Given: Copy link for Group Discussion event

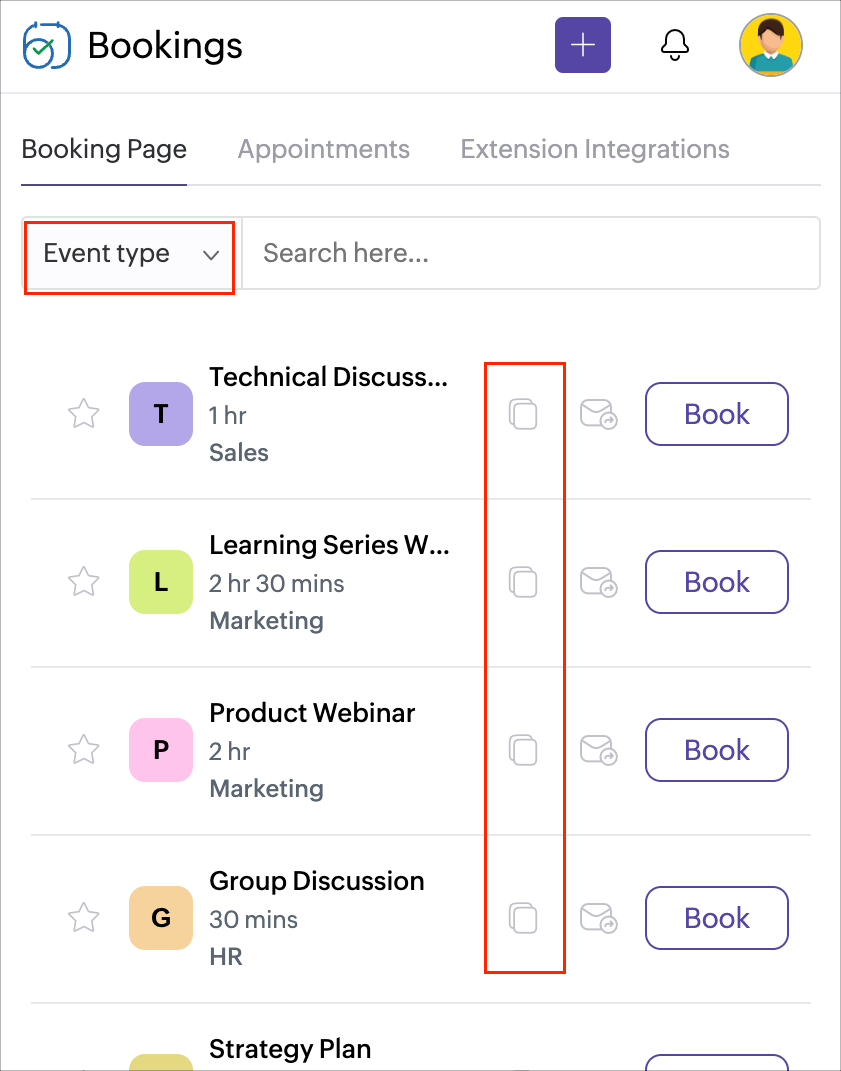Looking at the screenshot, I should tap(524, 918).
